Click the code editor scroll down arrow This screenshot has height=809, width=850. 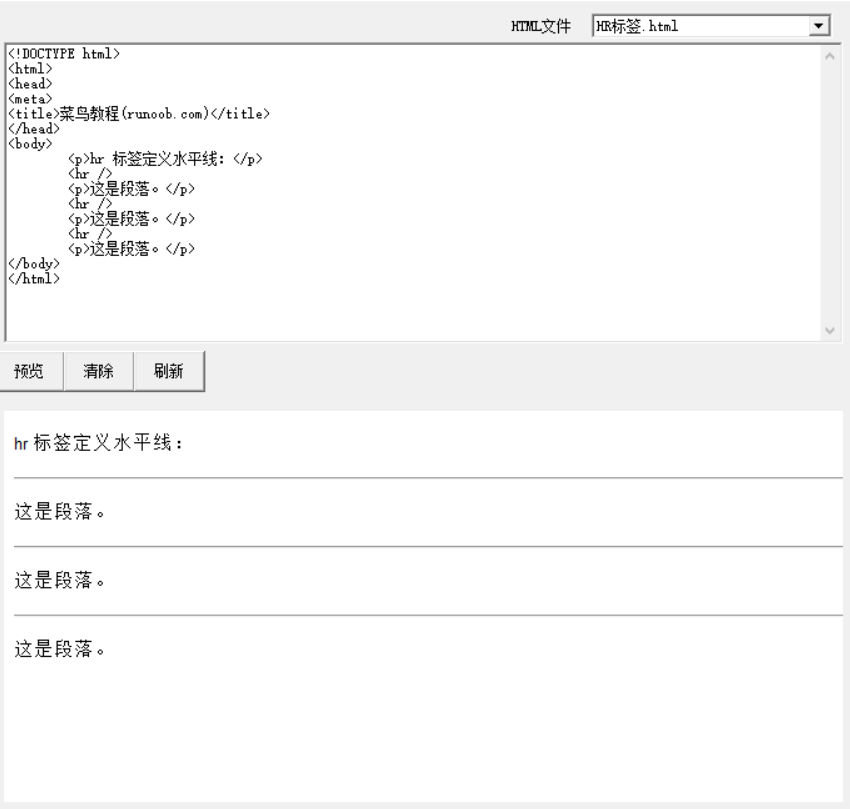[829, 330]
